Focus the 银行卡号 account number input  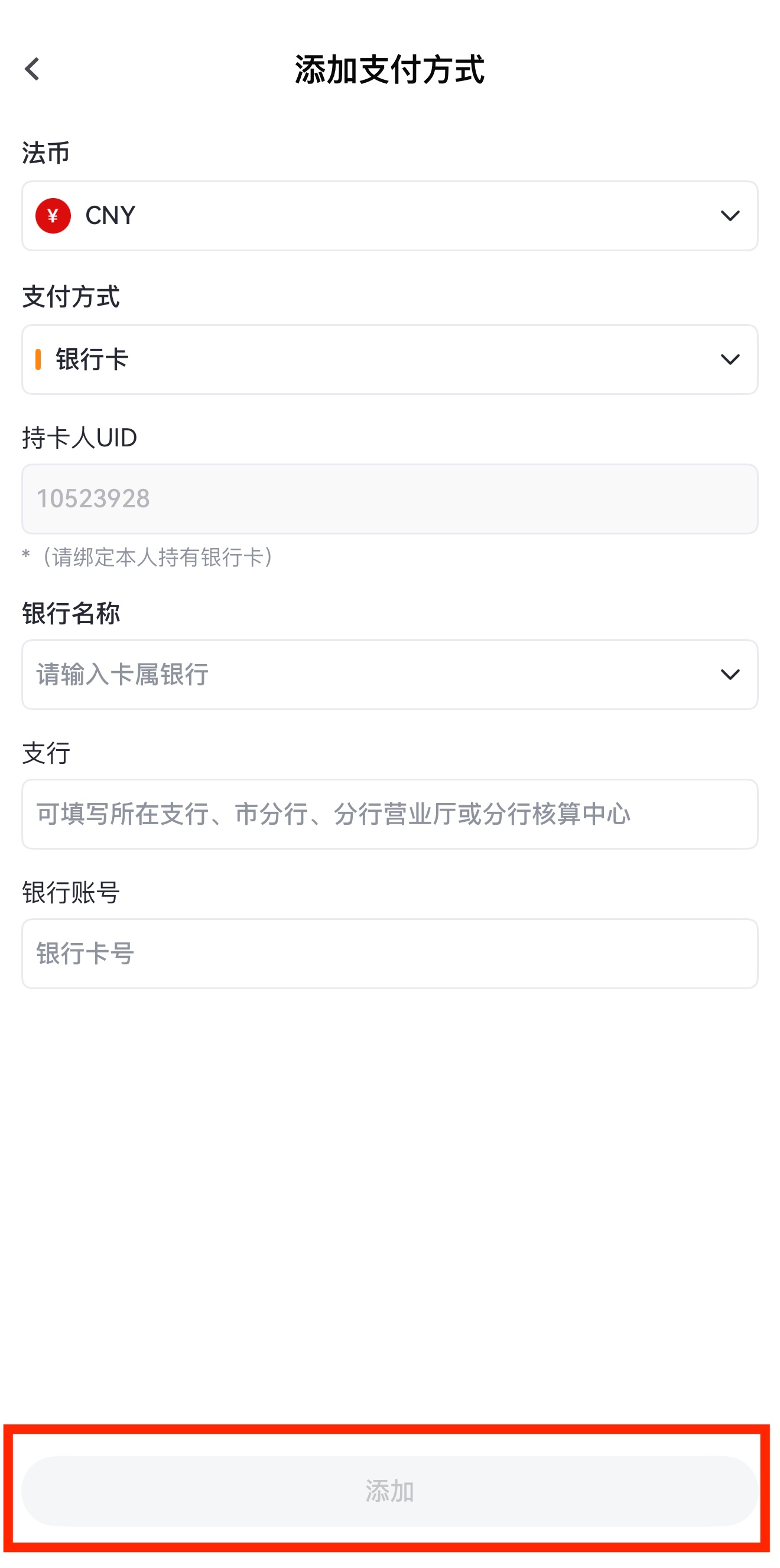pyautogui.click(x=389, y=953)
